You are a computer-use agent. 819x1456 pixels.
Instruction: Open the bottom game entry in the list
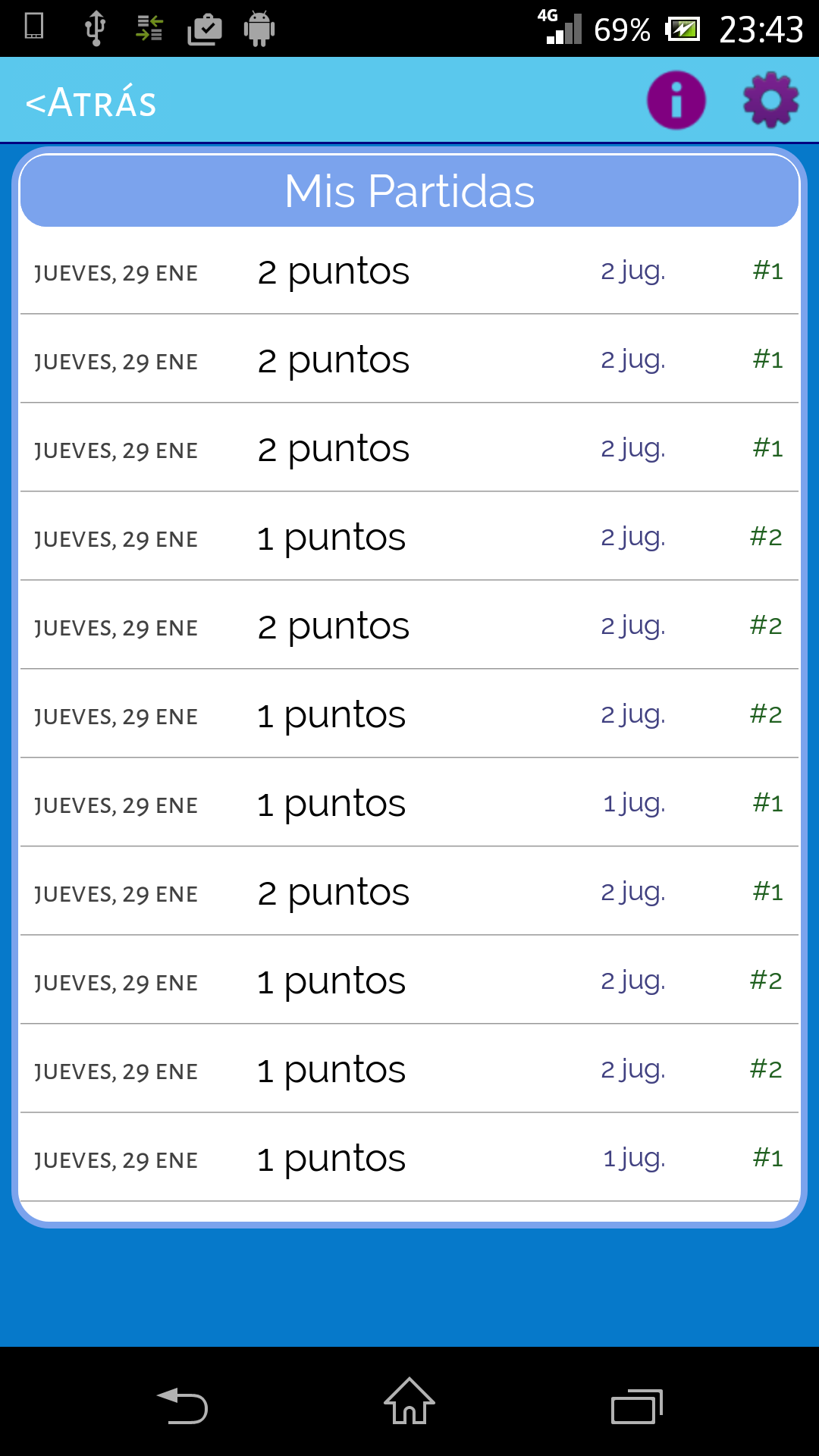pos(409,1158)
